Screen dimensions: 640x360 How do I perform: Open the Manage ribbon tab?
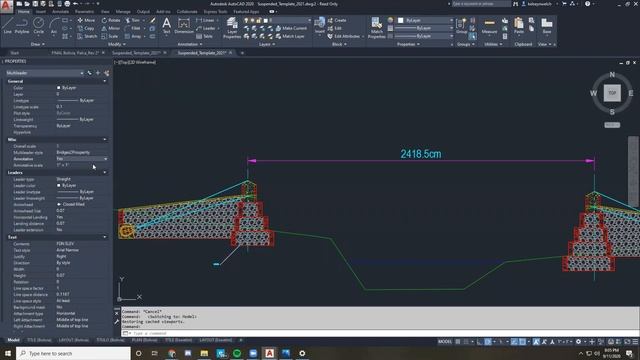123,11
